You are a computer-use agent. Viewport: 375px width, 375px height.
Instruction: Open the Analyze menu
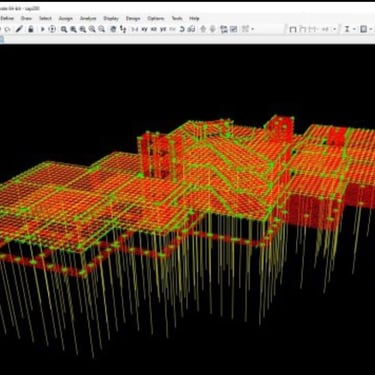tap(88, 18)
